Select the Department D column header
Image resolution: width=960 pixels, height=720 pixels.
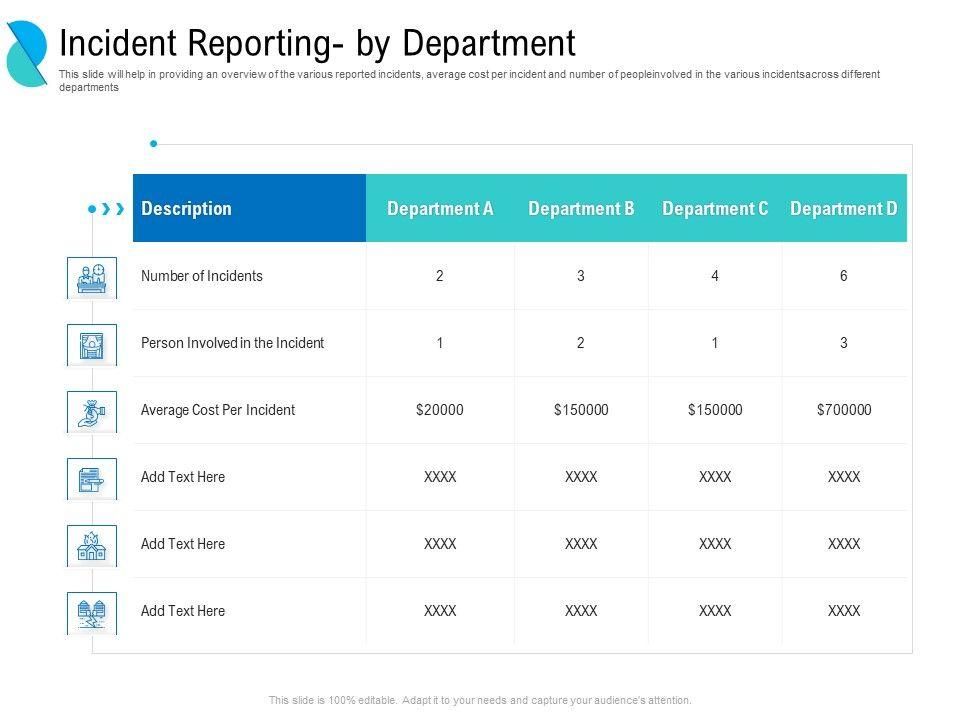(x=843, y=209)
